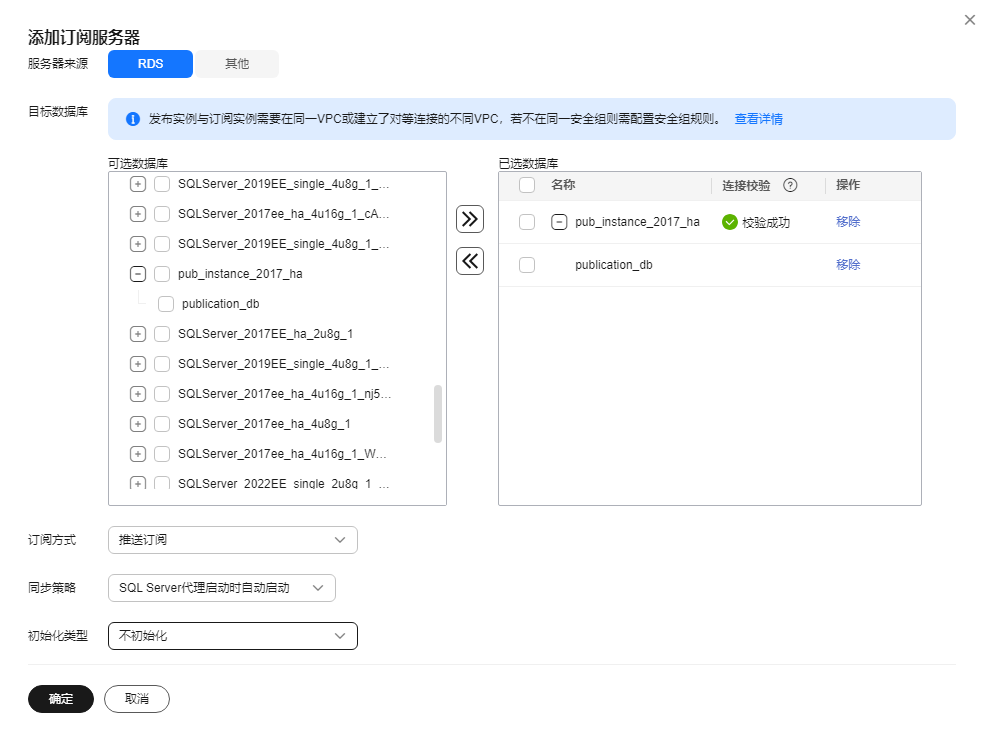Screen dimensions: 992x737
Task: Click publication_db label in available tree
Action: point(221,304)
